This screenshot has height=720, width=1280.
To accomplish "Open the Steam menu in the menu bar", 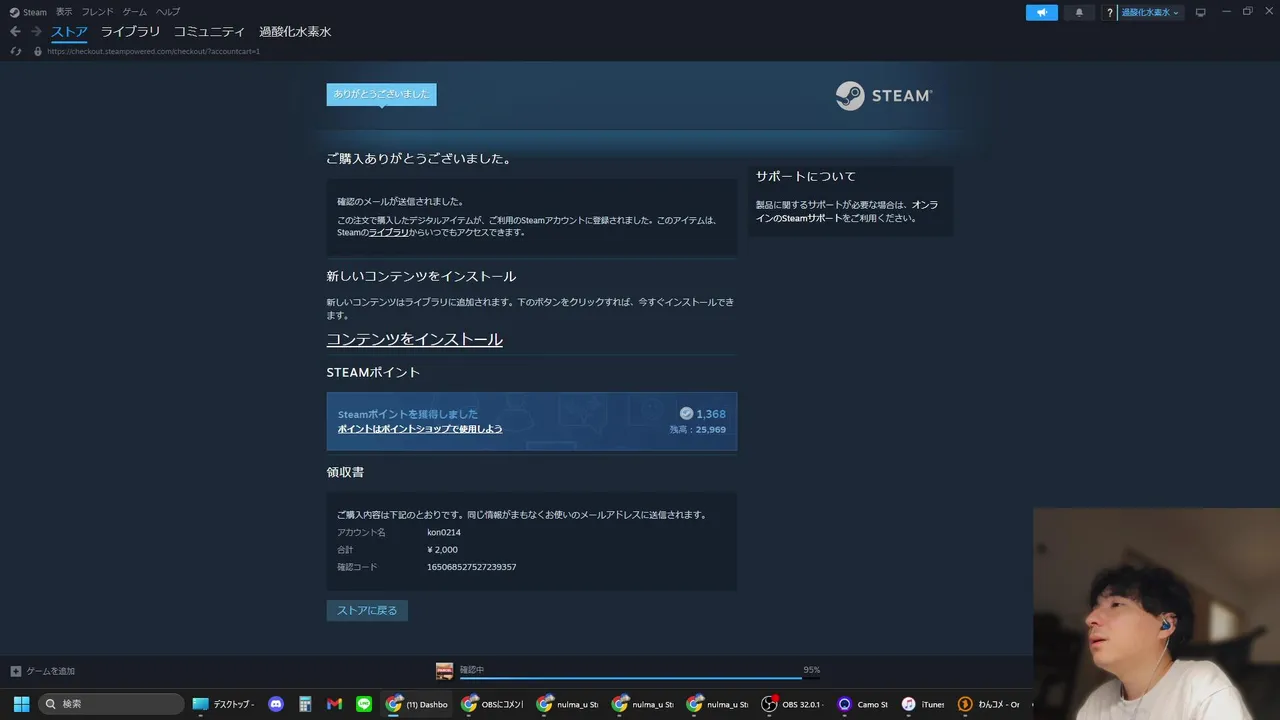I will point(28,12).
